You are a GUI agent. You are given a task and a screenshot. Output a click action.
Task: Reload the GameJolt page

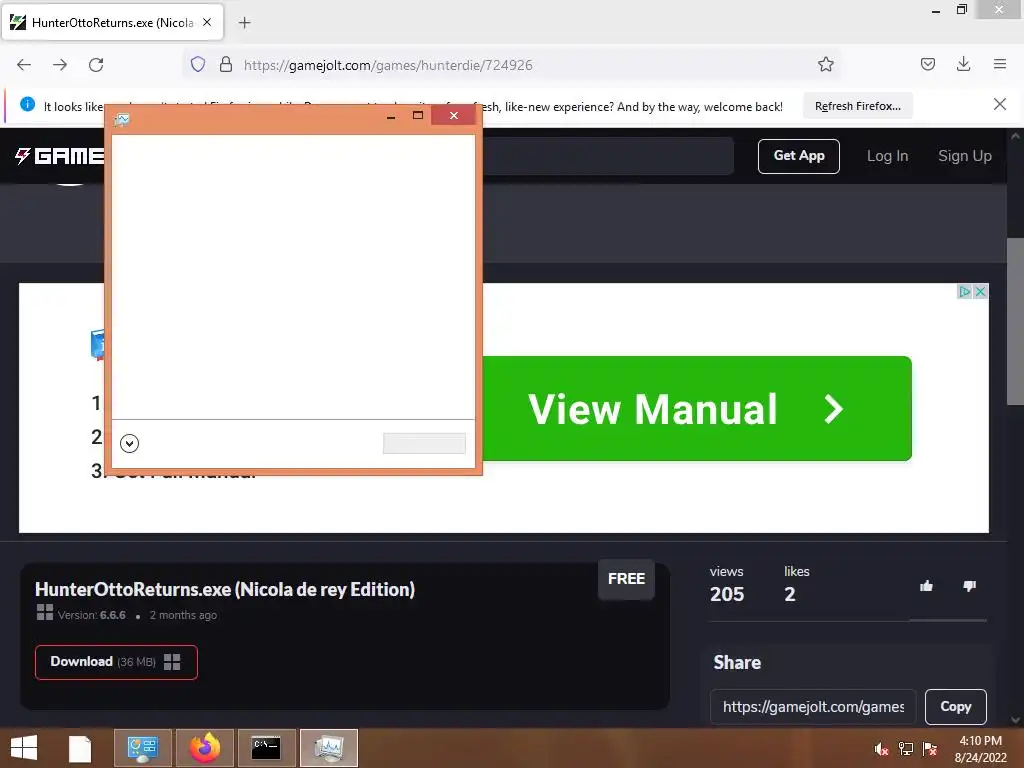click(96, 65)
